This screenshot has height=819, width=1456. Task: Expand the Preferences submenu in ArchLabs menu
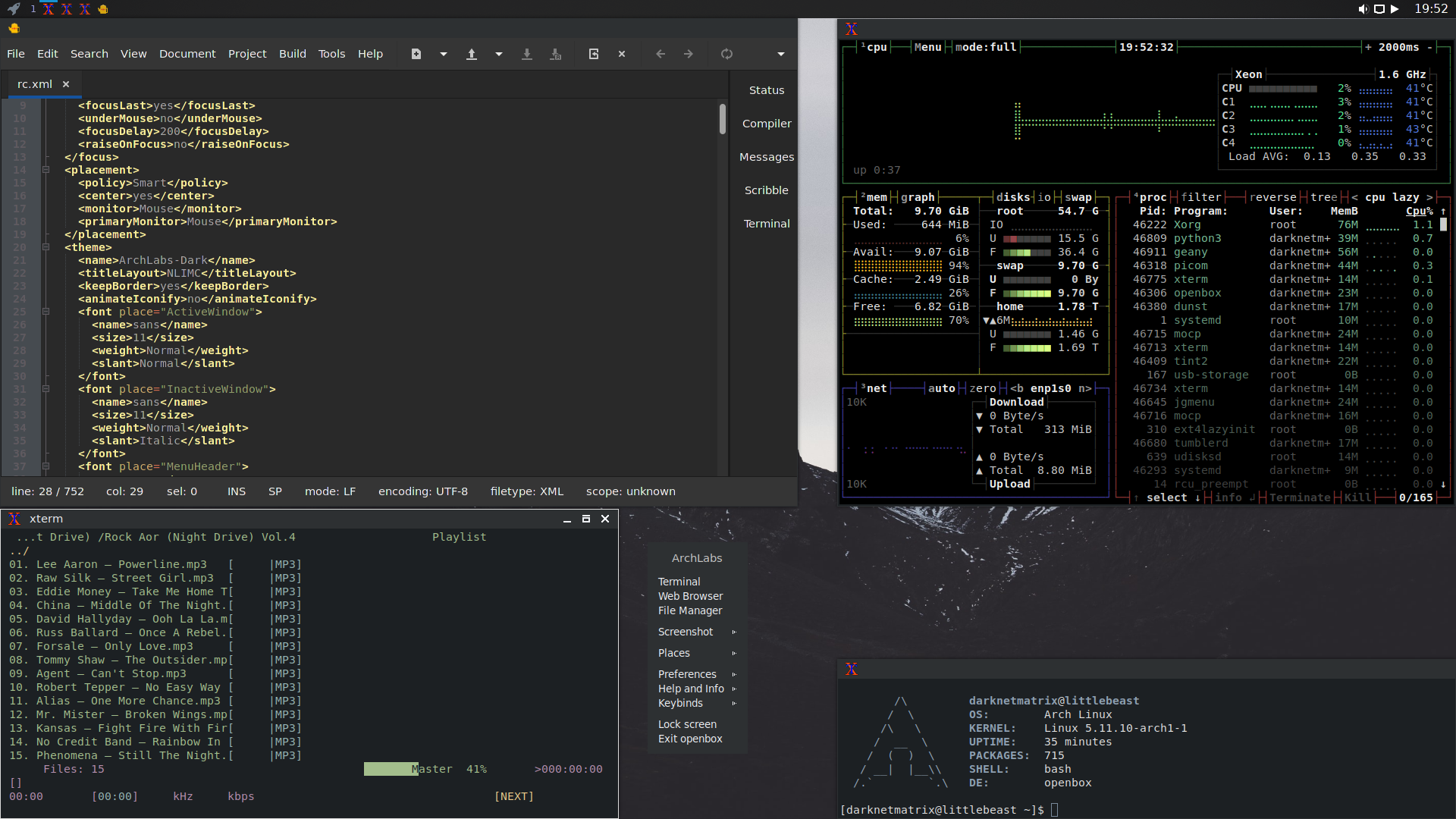coord(697,674)
